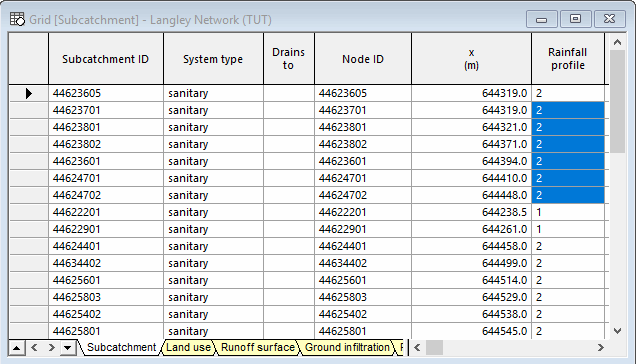
Task: Click x value 644410.0
Action: [471, 179]
